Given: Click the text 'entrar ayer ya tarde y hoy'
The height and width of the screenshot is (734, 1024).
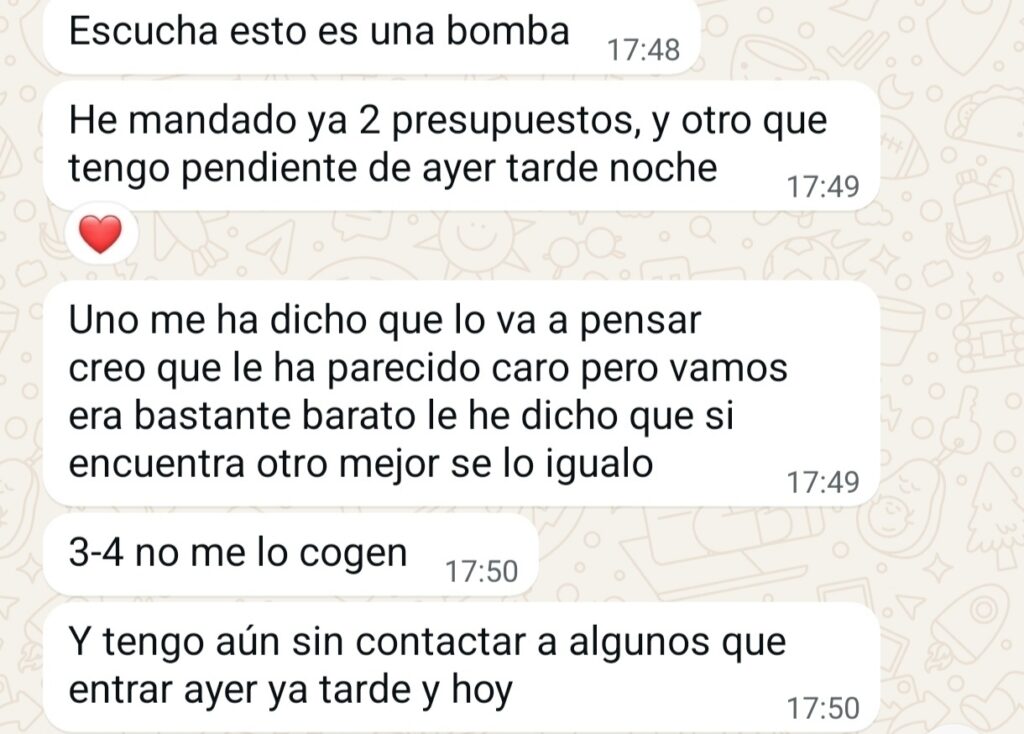Looking at the screenshot, I should pos(291,690).
